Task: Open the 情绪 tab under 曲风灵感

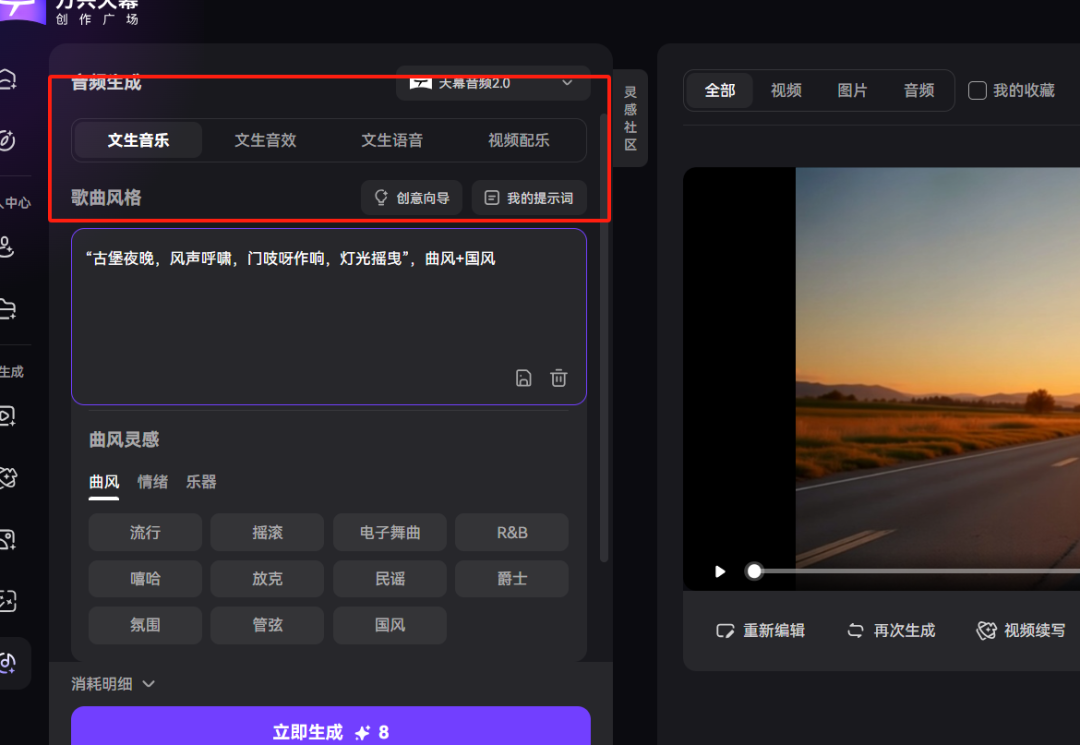Action: pyautogui.click(x=152, y=482)
